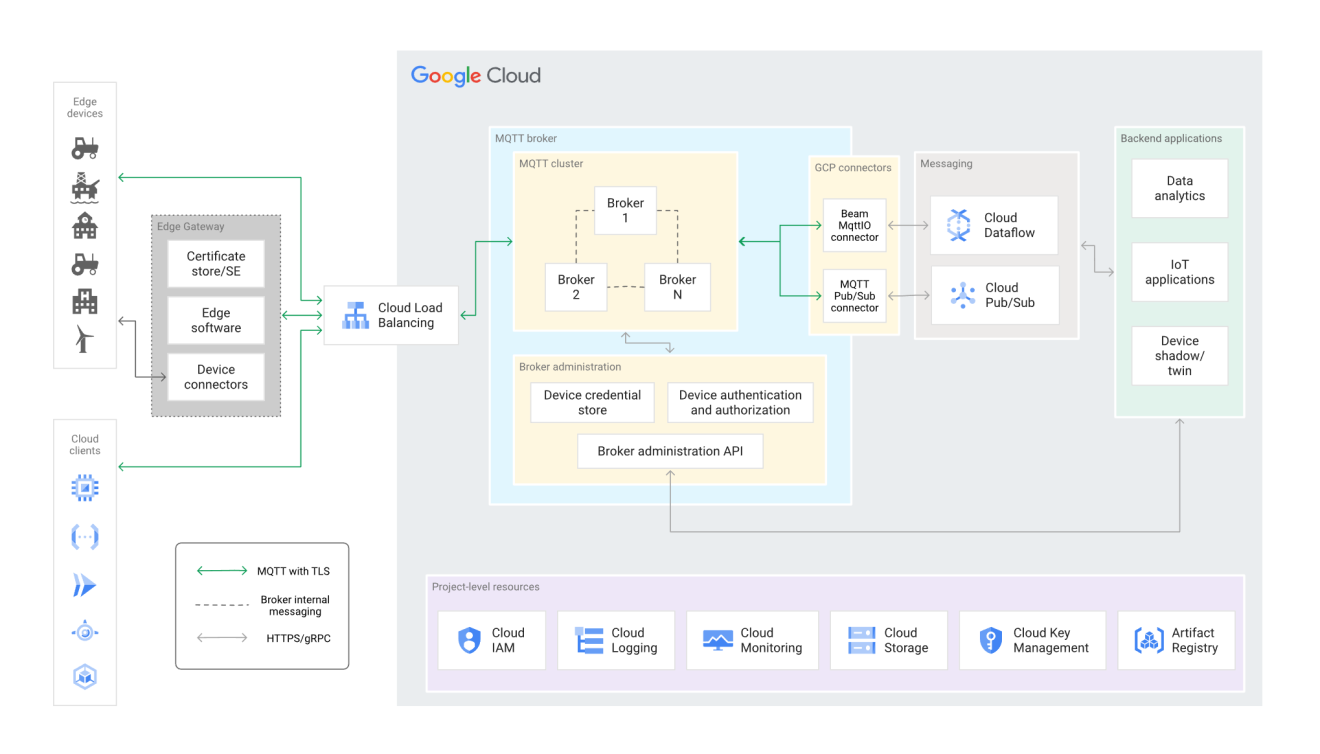Click the wind turbine edge device icon
The image size is (1320, 754).
tap(85, 339)
